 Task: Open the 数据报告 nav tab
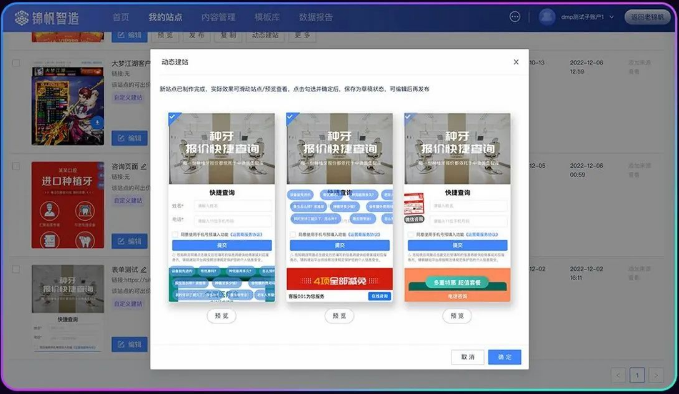pos(316,17)
